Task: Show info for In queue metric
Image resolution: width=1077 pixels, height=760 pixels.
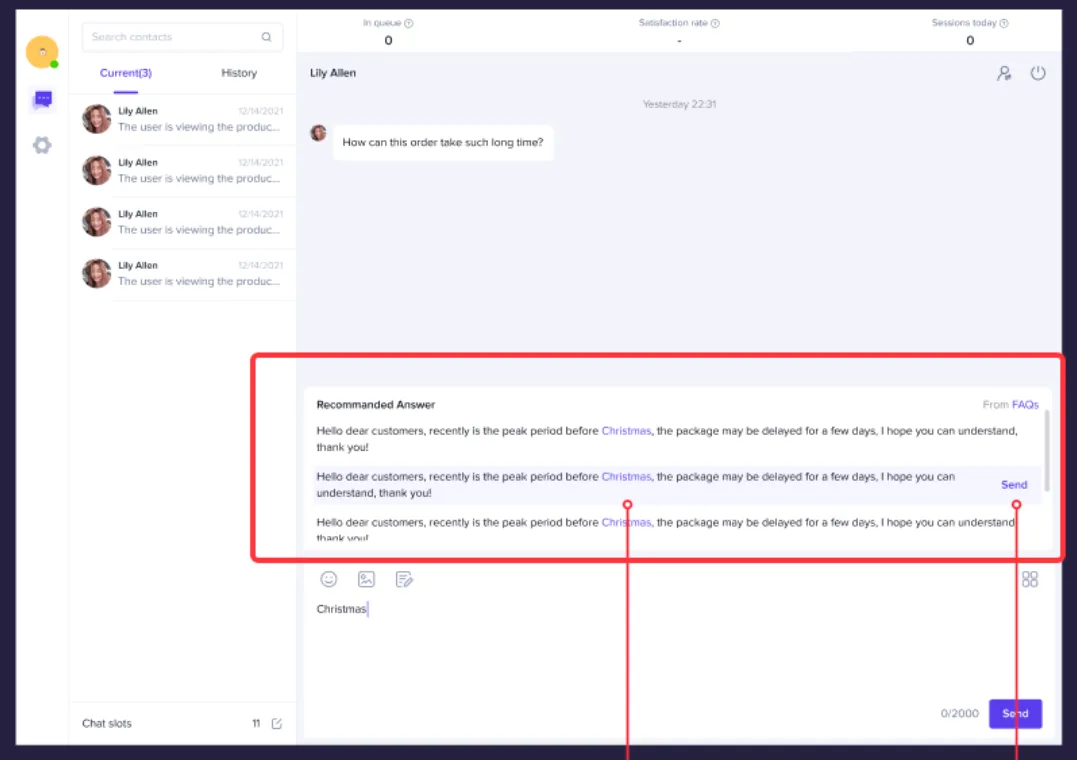Action: (409, 23)
